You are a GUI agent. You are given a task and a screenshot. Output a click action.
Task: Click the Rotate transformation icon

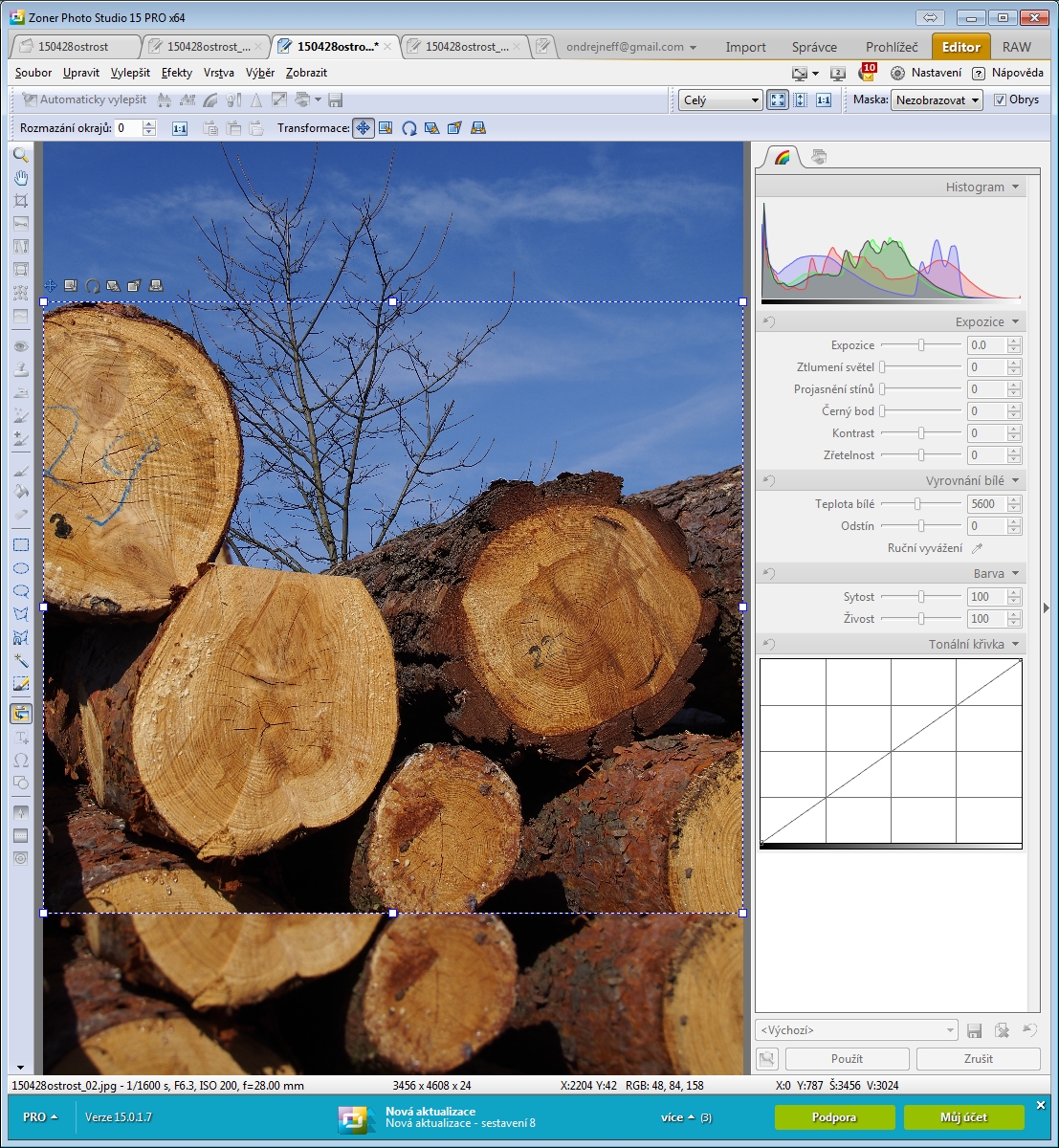point(408,128)
